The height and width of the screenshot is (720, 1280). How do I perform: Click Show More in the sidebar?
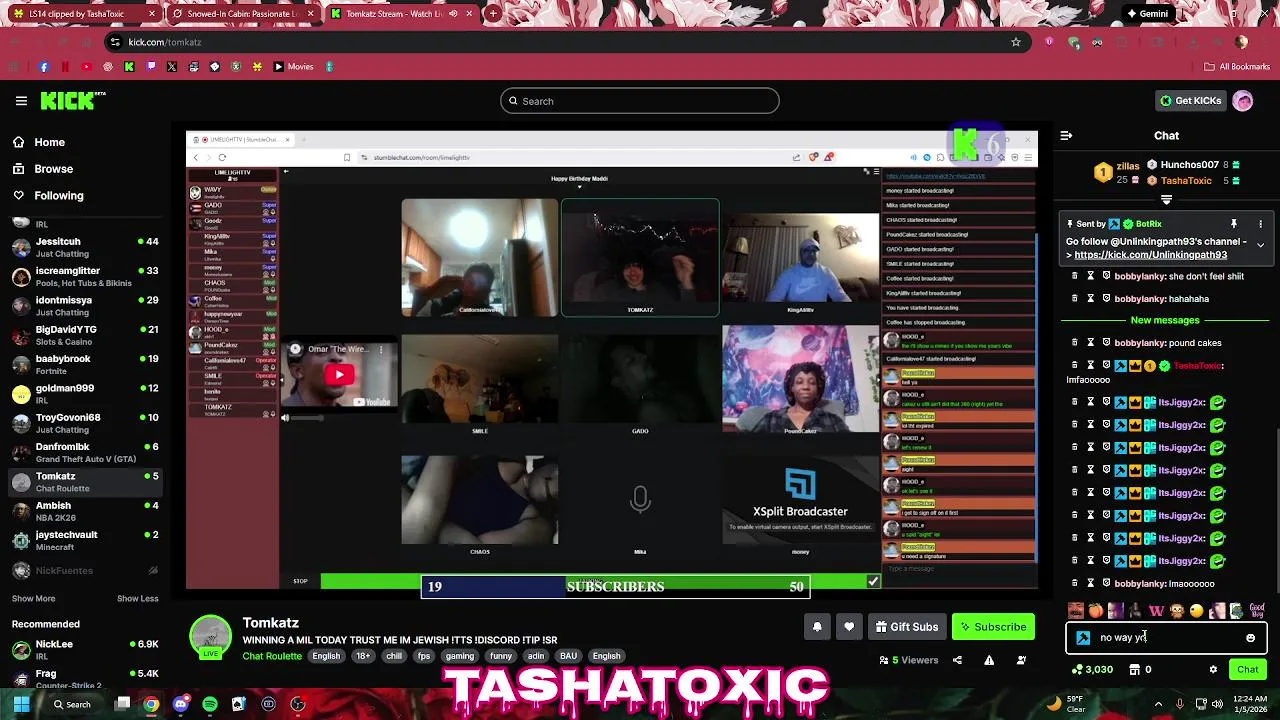tap(34, 598)
